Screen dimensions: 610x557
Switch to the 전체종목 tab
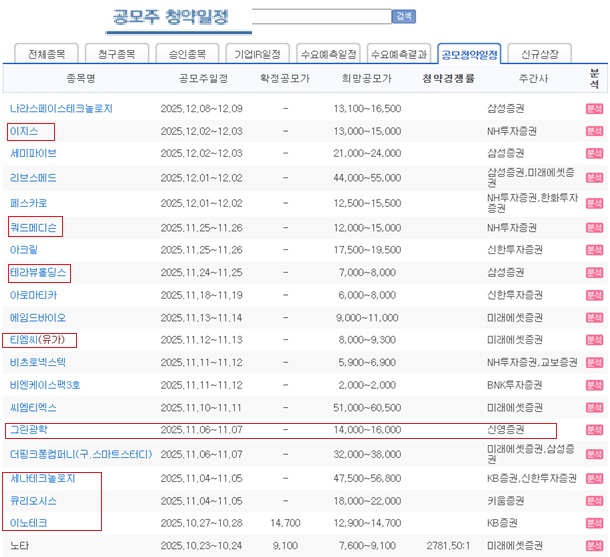[x=46, y=54]
